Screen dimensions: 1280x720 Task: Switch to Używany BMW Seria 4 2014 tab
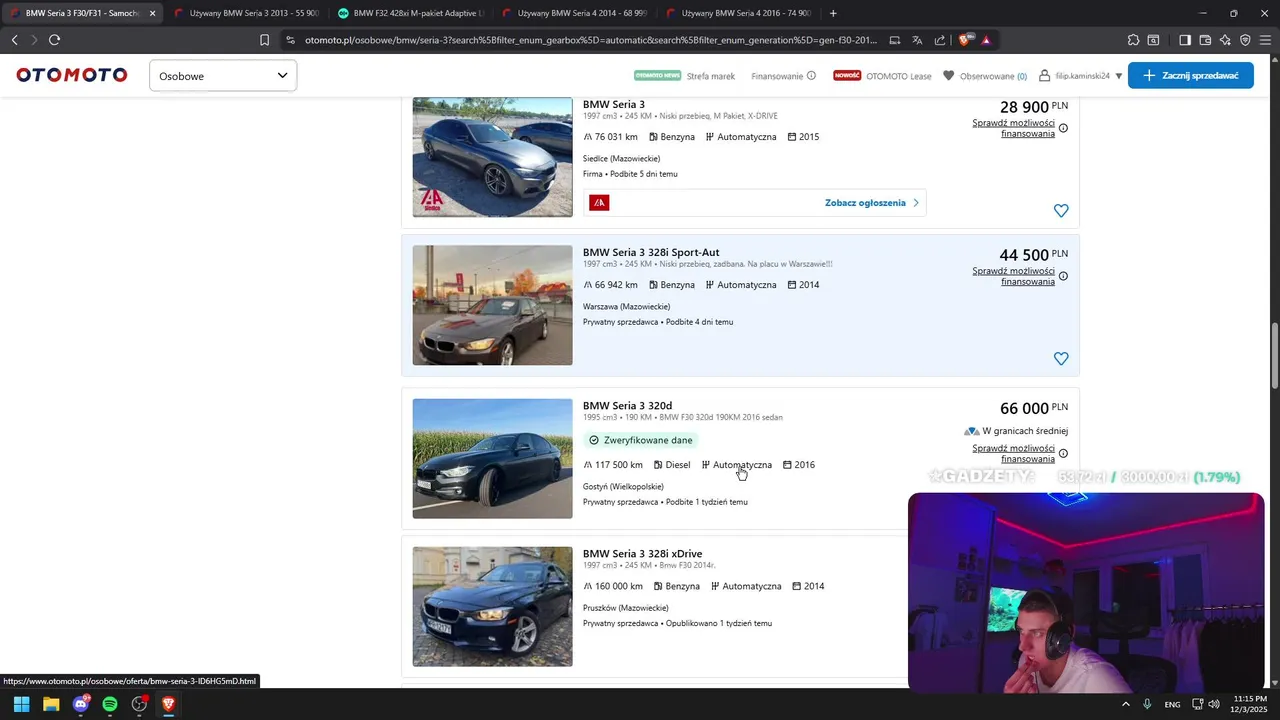coord(574,13)
